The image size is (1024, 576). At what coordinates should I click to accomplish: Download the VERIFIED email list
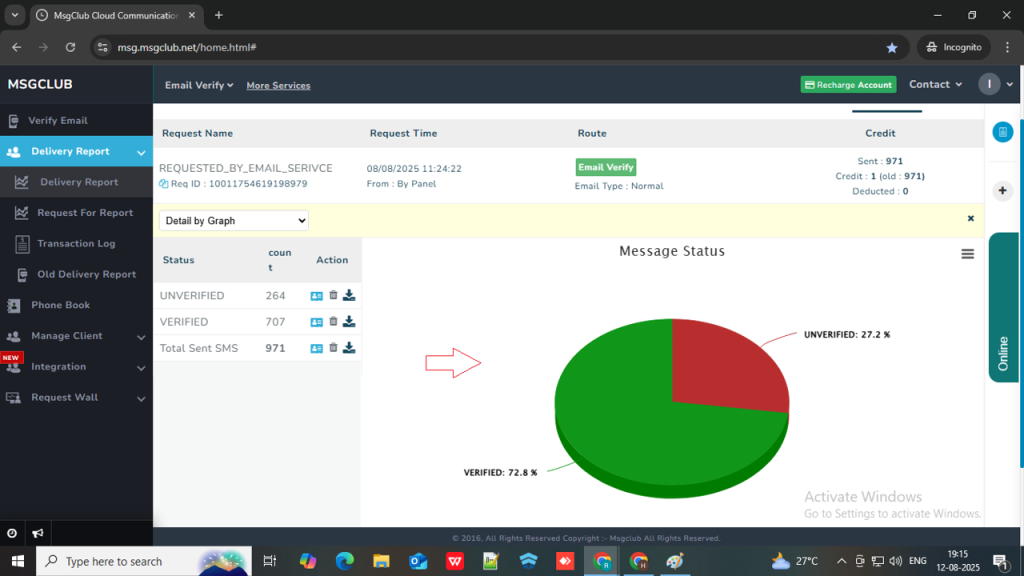click(349, 321)
